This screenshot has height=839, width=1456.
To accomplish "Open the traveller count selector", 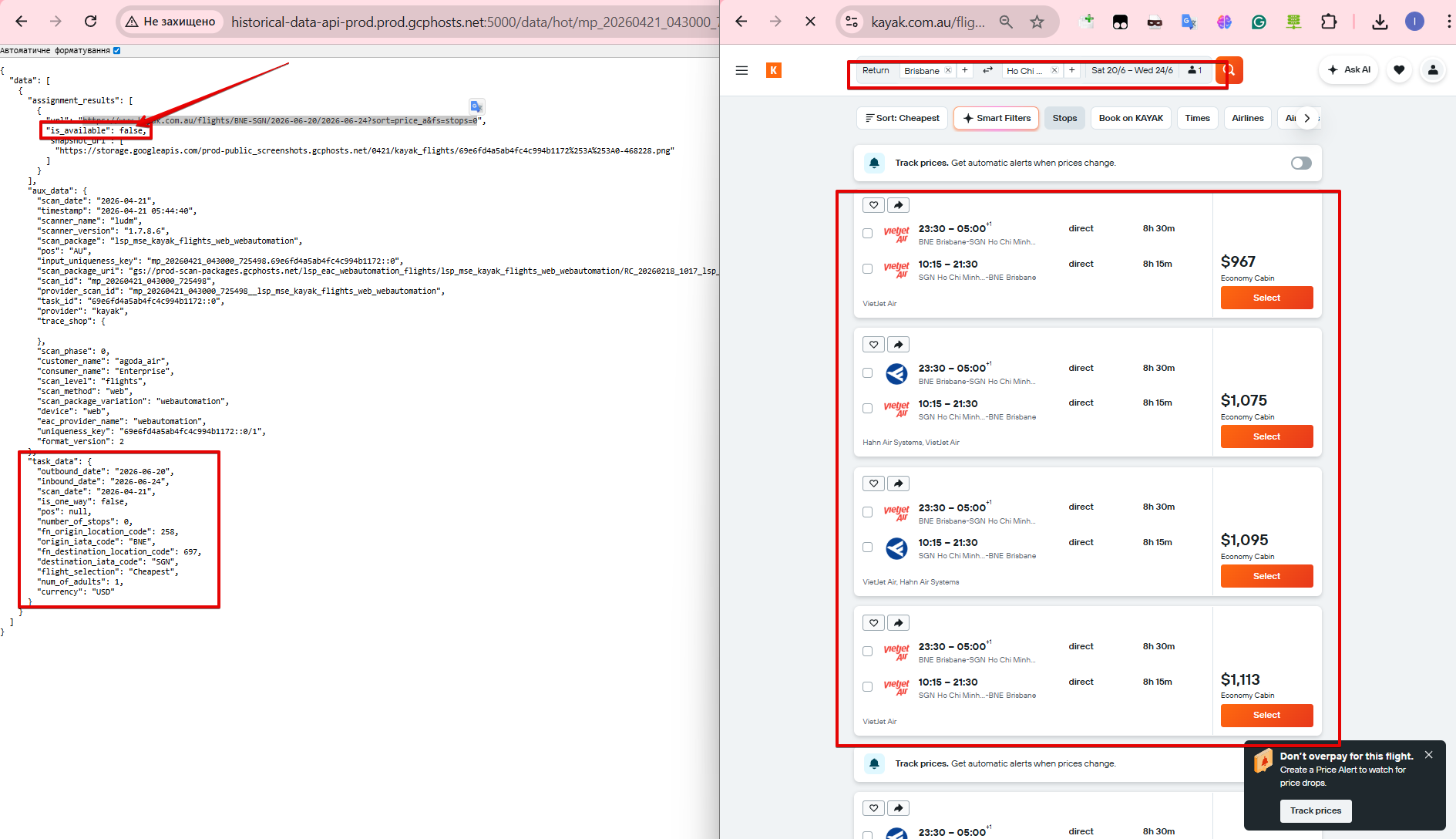I will [x=1195, y=70].
